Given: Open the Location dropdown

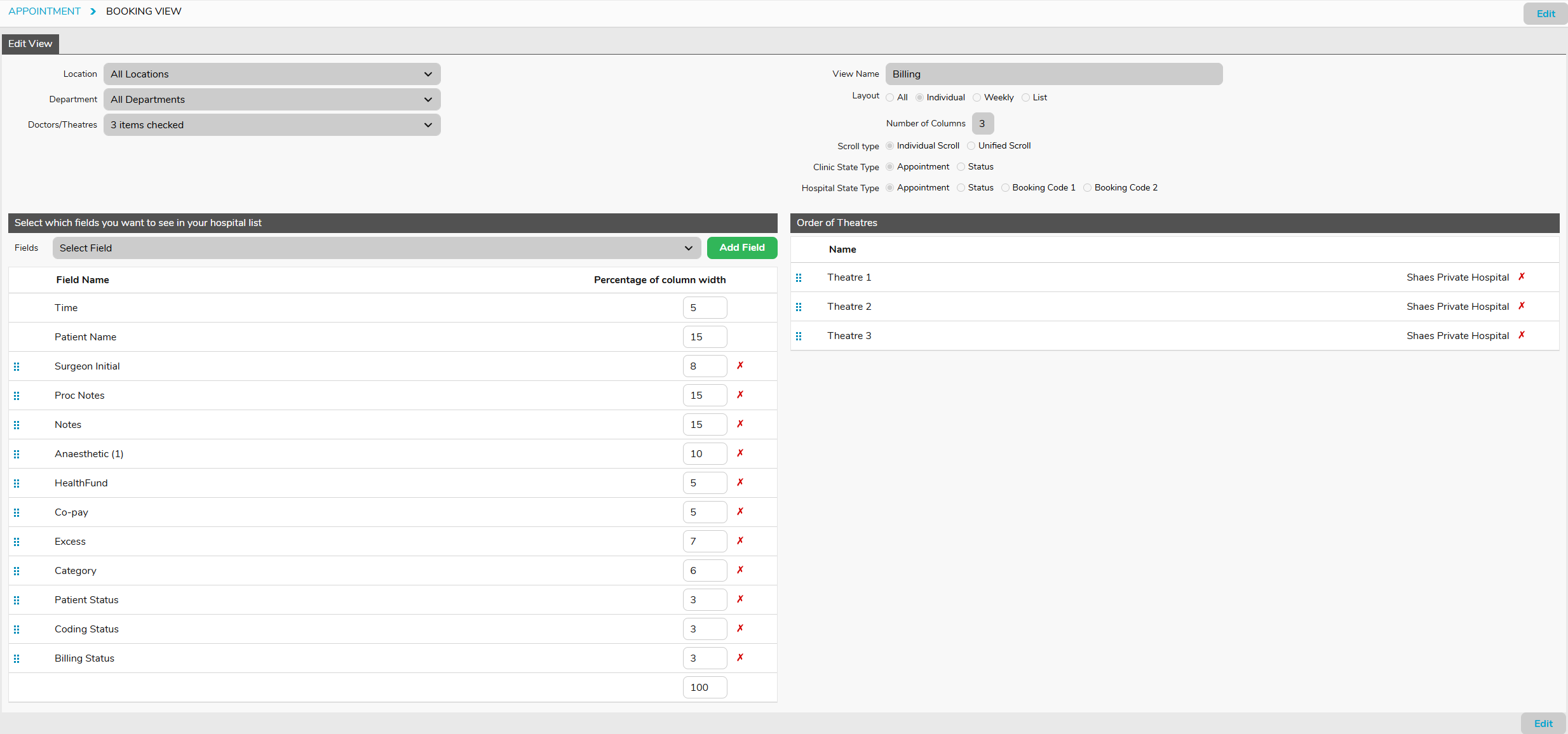Looking at the screenshot, I should tap(272, 74).
